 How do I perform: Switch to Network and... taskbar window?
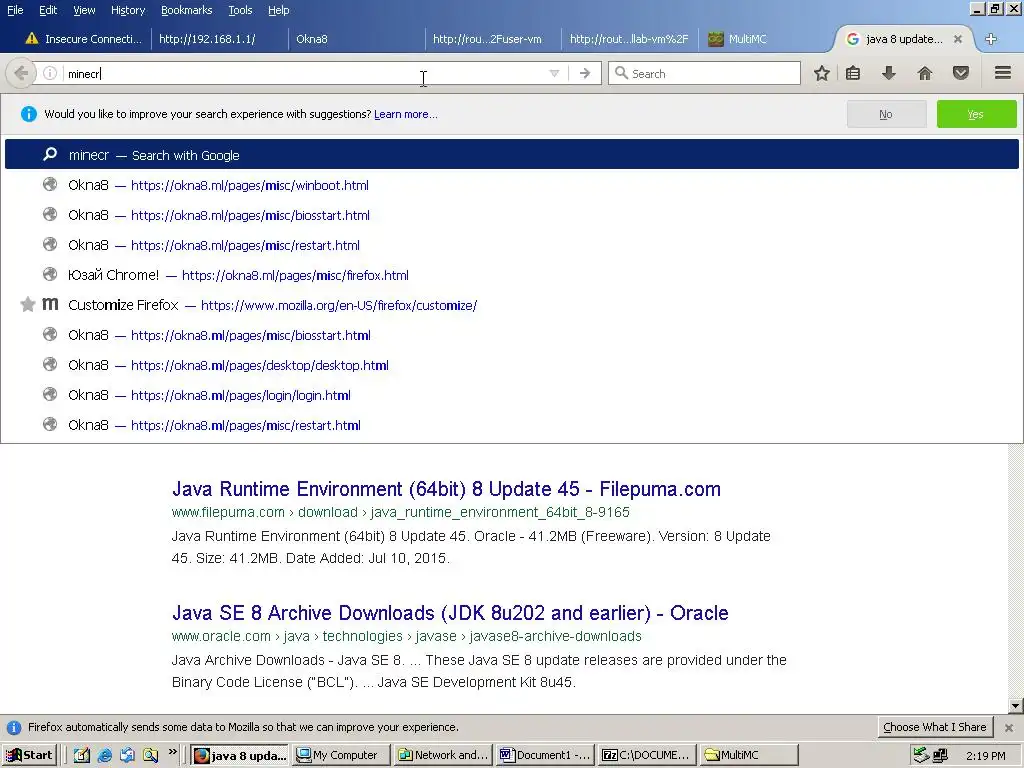pos(443,755)
